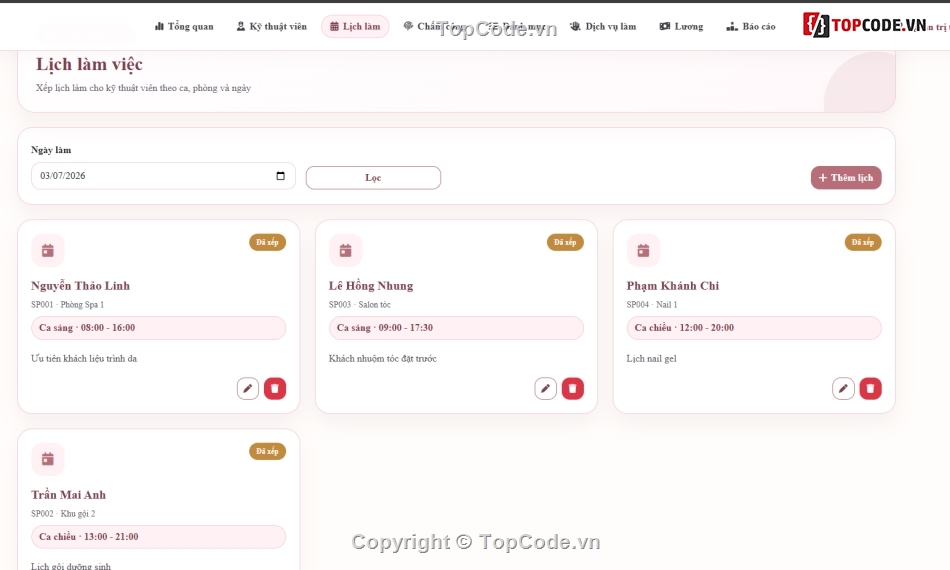Open date picker calendar icon in Ngày làm
Screen dimensions: 950x570
tap(281, 176)
